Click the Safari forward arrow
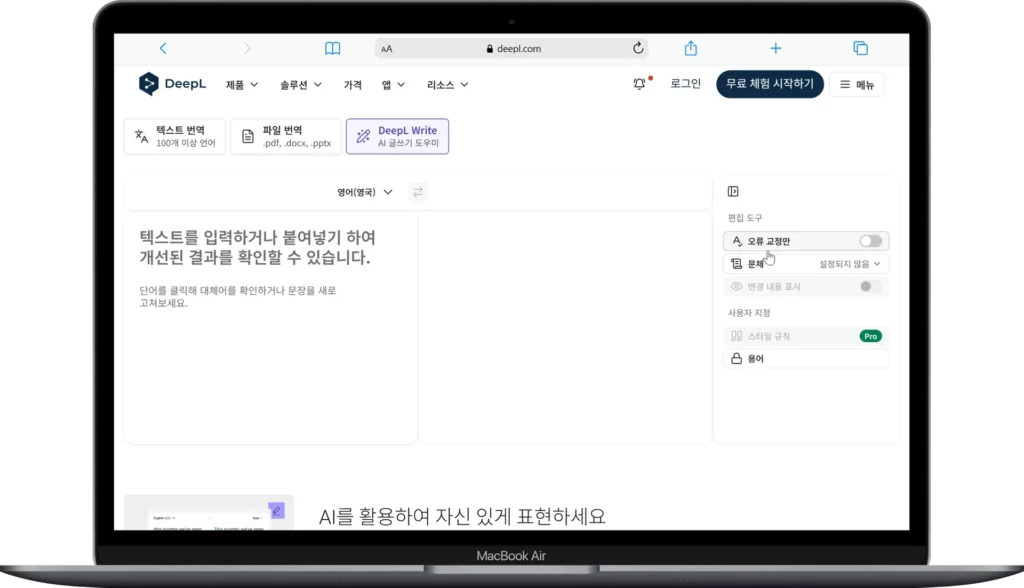The height and width of the screenshot is (588, 1024). tap(247, 48)
